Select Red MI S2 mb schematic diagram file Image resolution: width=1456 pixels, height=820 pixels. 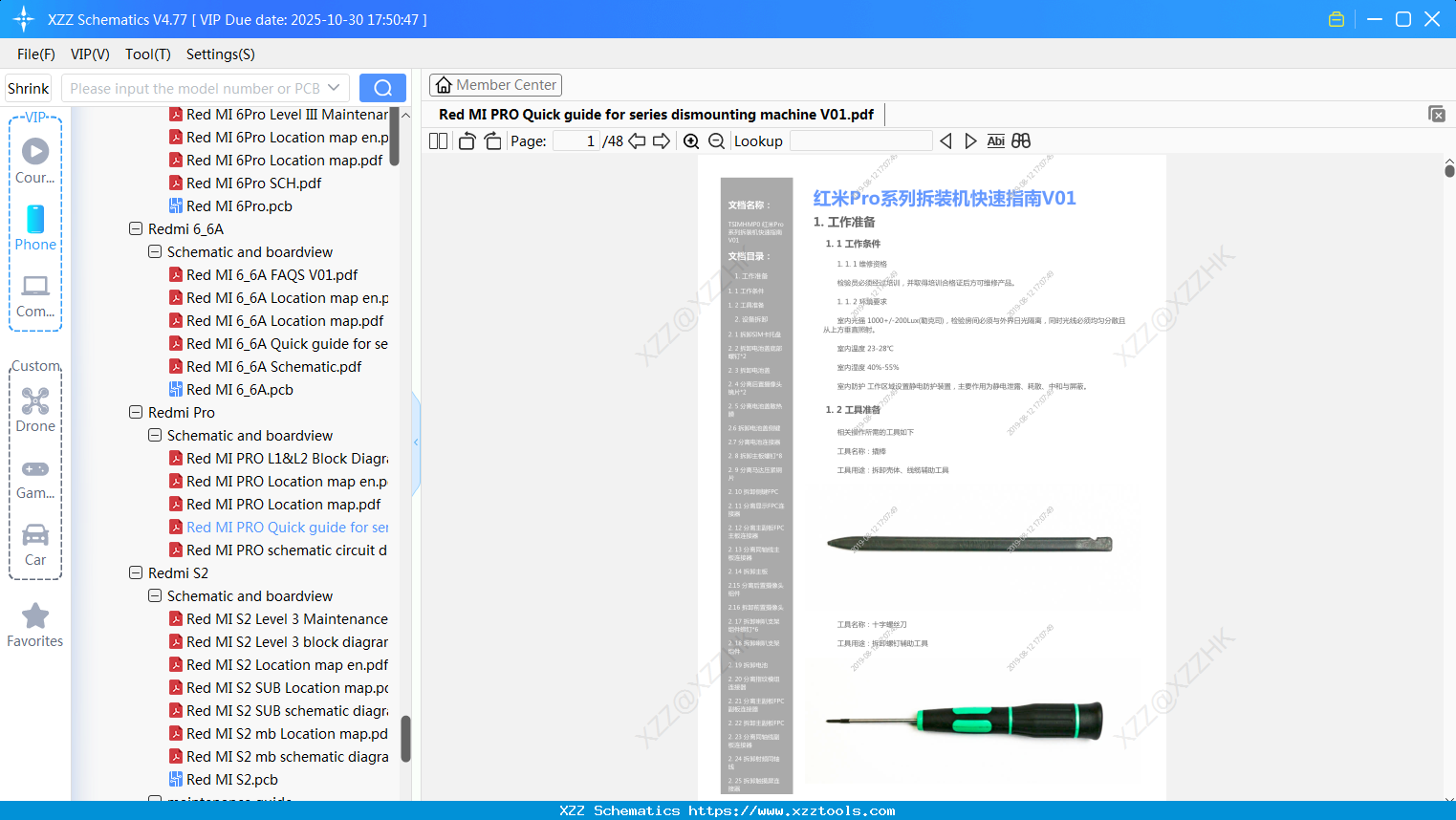287,757
